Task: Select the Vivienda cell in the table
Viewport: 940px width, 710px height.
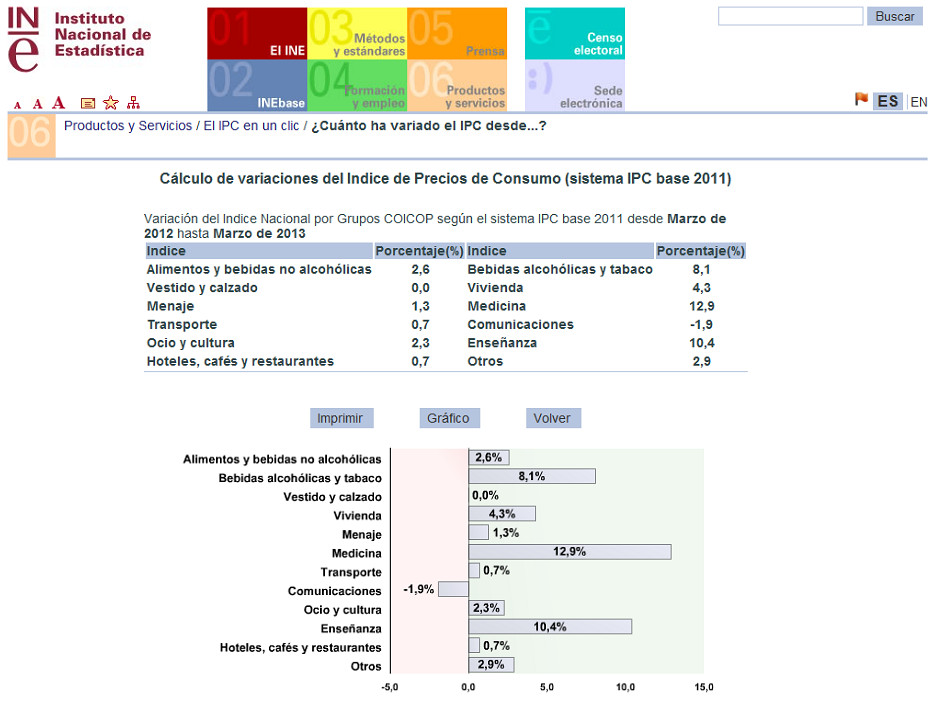Action: click(x=495, y=288)
